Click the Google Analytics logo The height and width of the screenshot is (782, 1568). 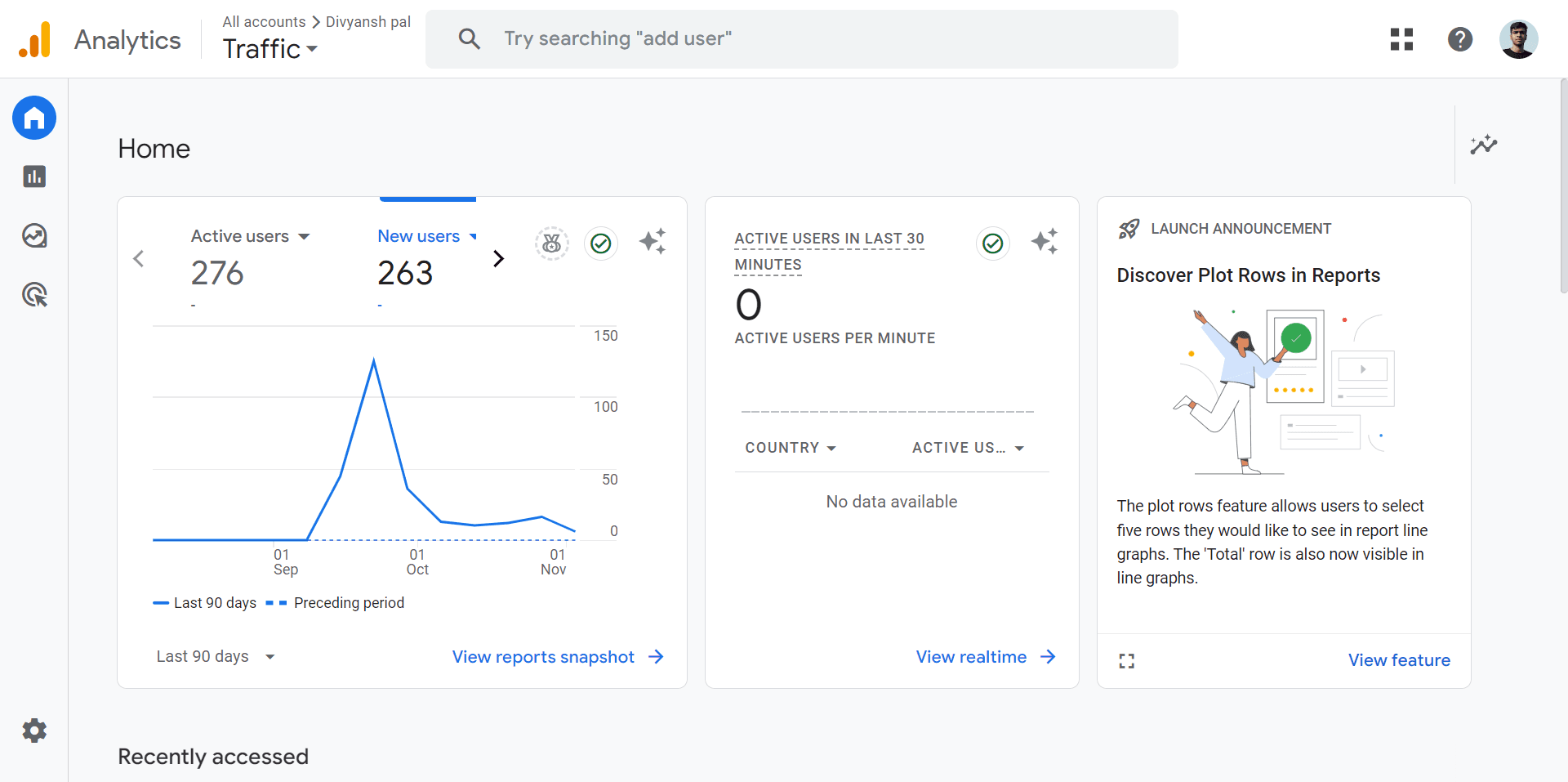coord(33,38)
